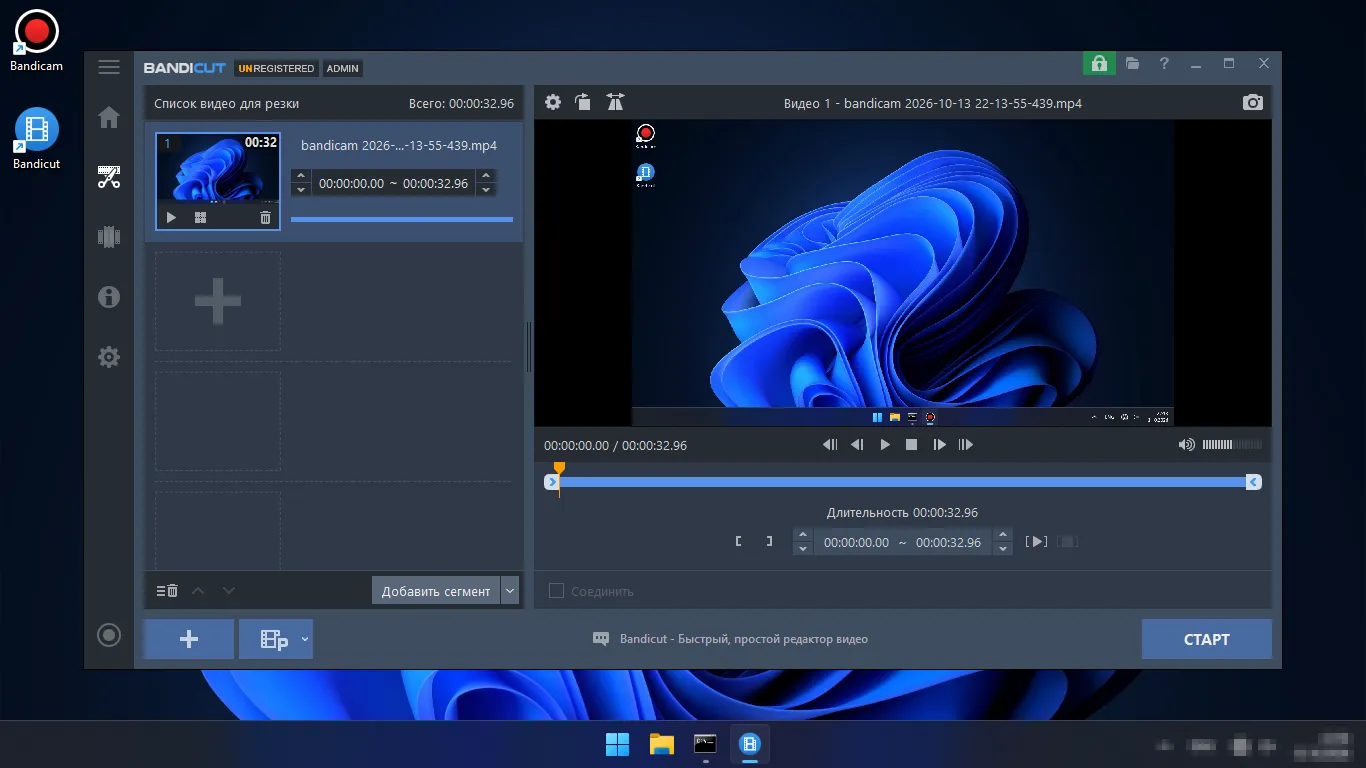
Task: Take a snapshot with the camera icon
Action: (1253, 102)
